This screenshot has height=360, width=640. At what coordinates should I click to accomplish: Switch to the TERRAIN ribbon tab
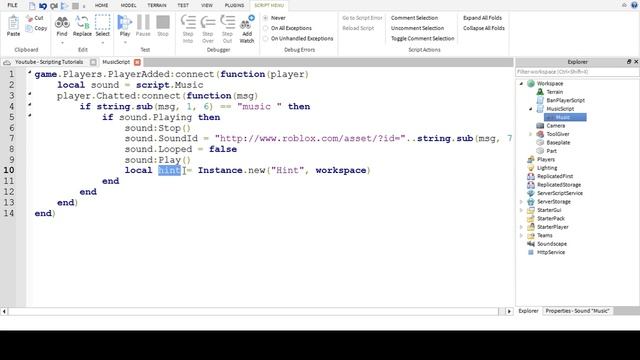[x=157, y=5]
